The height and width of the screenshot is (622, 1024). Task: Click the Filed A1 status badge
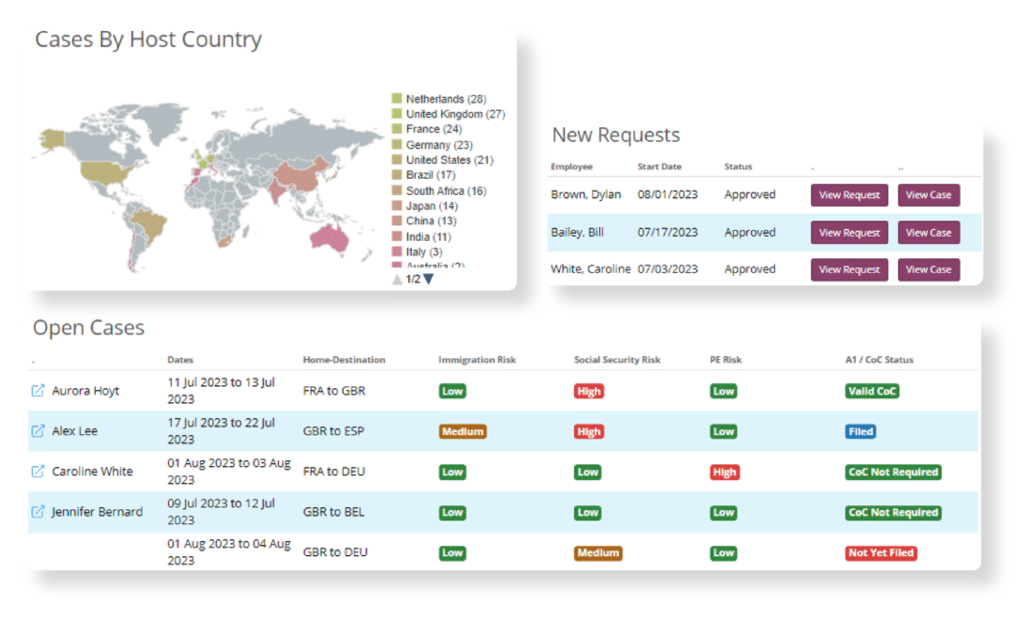pyautogui.click(x=862, y=431)
